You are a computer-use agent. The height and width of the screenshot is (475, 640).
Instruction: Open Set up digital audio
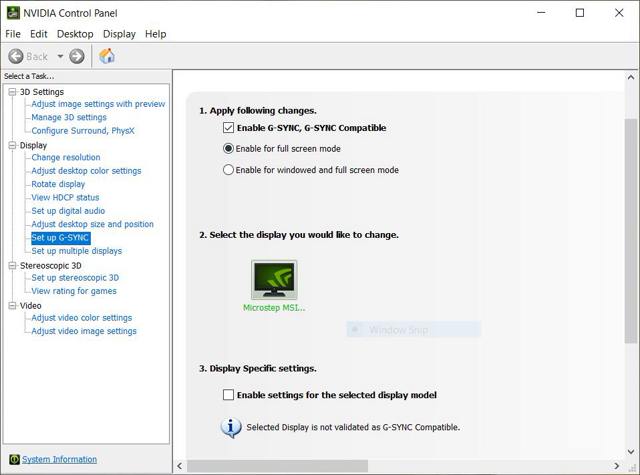[68, 211]
